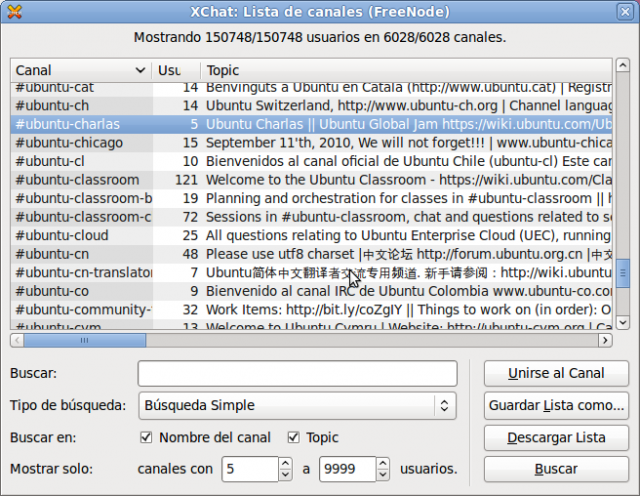Click the Work Items bit.ly topic text
Image resolution: width=640 pixels, height=496 pixels.
409,310
